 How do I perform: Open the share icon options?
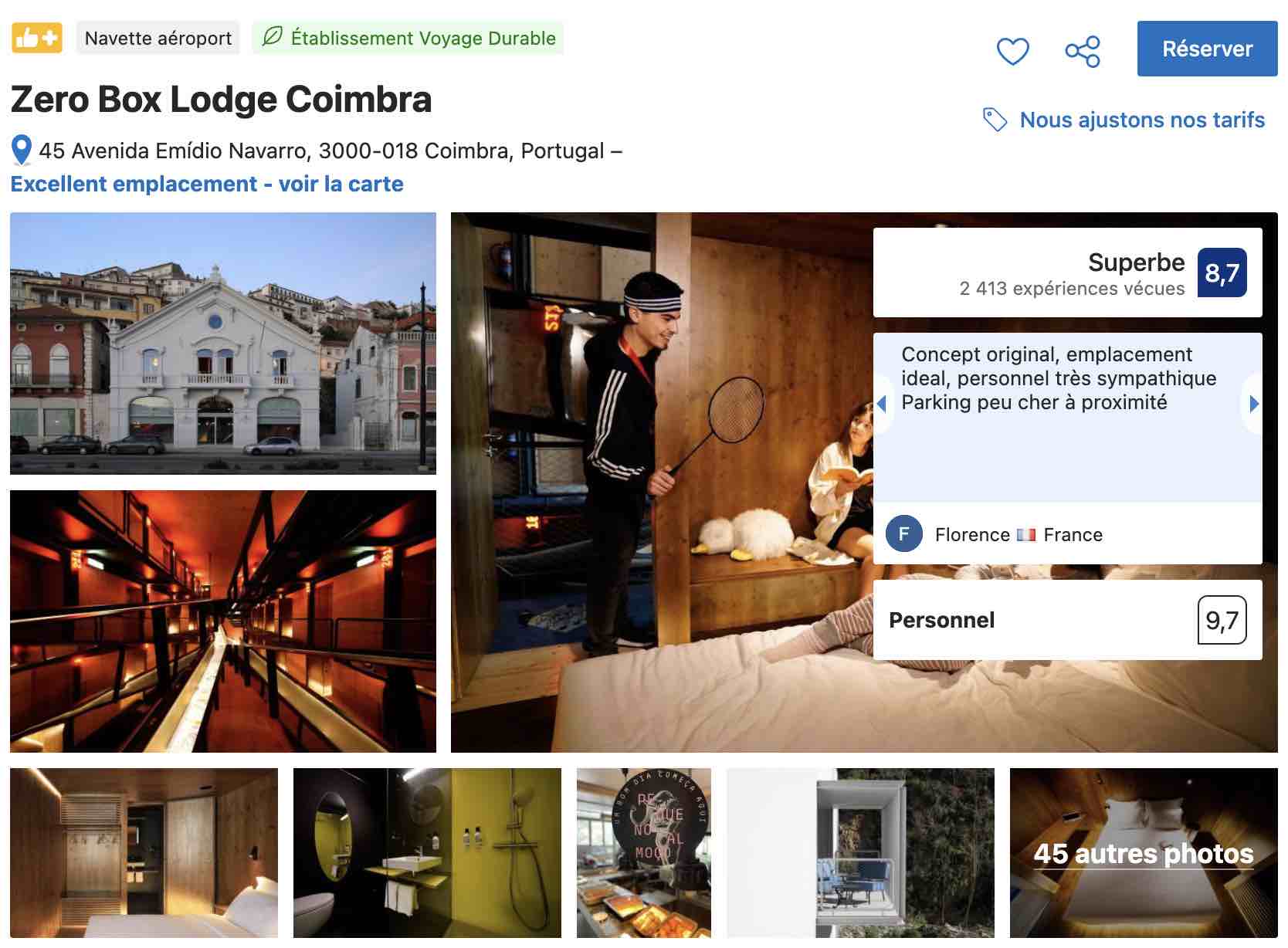click(1083, 52)
